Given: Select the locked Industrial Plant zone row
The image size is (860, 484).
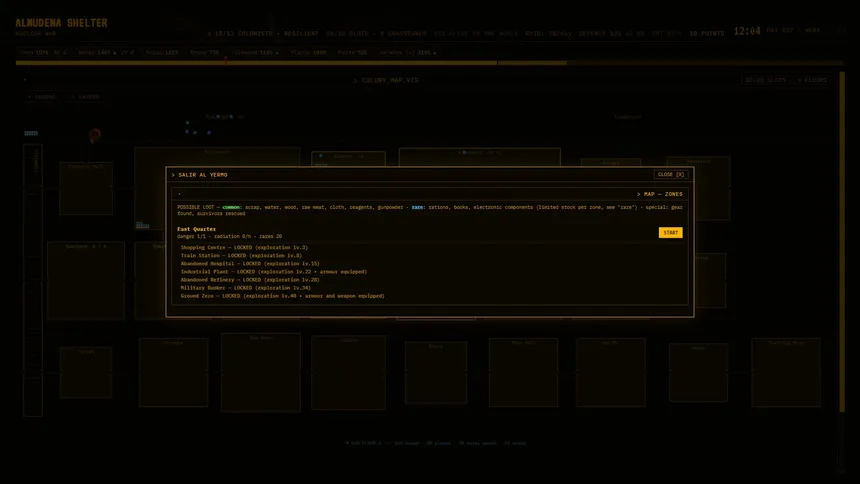Looking at the screenshot, I should click(274, 272).
